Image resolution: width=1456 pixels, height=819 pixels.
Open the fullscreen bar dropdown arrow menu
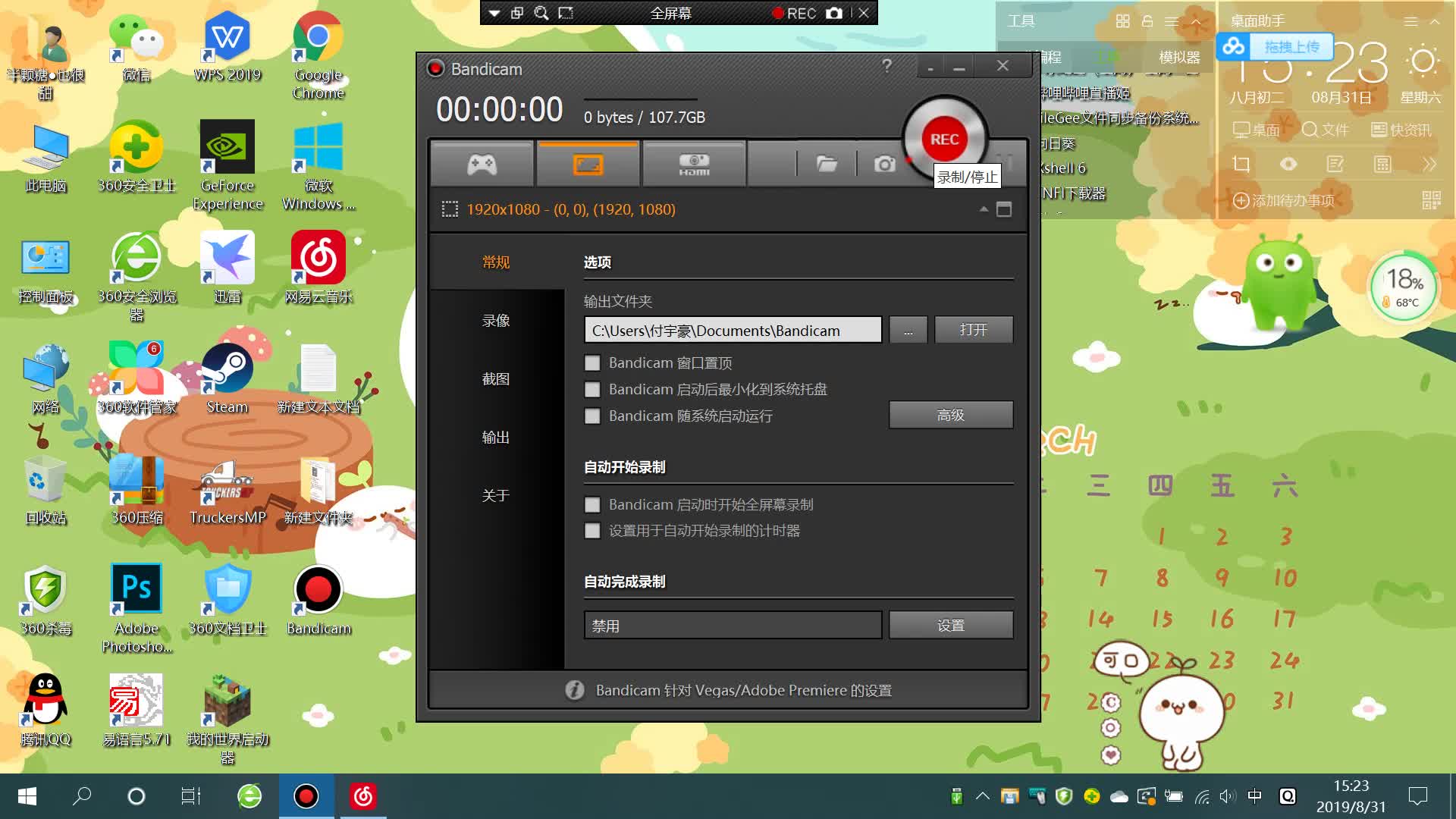point(494,13)
